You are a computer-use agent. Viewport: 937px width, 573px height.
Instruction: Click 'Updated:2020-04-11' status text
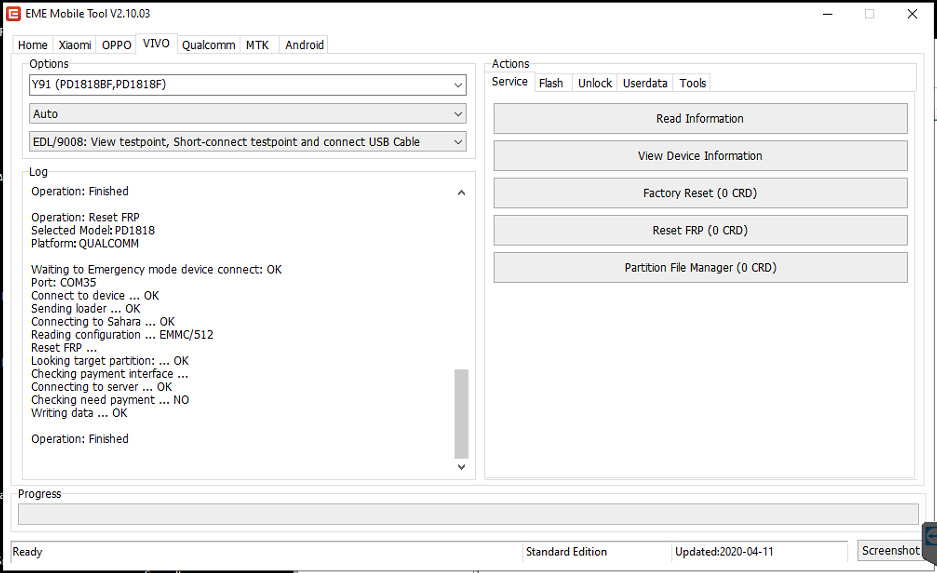tap(724, 552)
